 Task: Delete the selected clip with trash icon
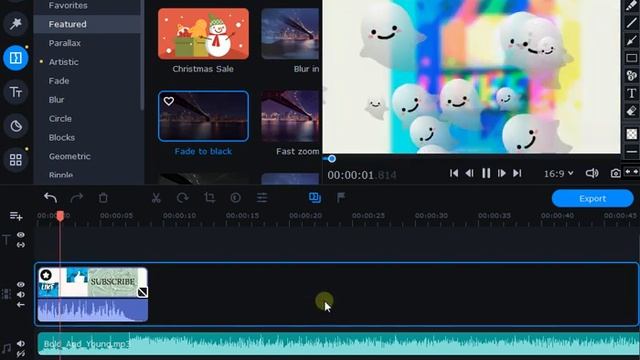[103, 198]
